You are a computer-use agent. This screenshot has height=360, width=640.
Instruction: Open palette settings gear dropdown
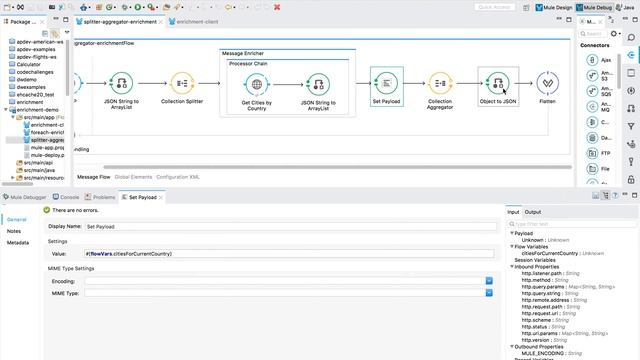tap(615, 33)
